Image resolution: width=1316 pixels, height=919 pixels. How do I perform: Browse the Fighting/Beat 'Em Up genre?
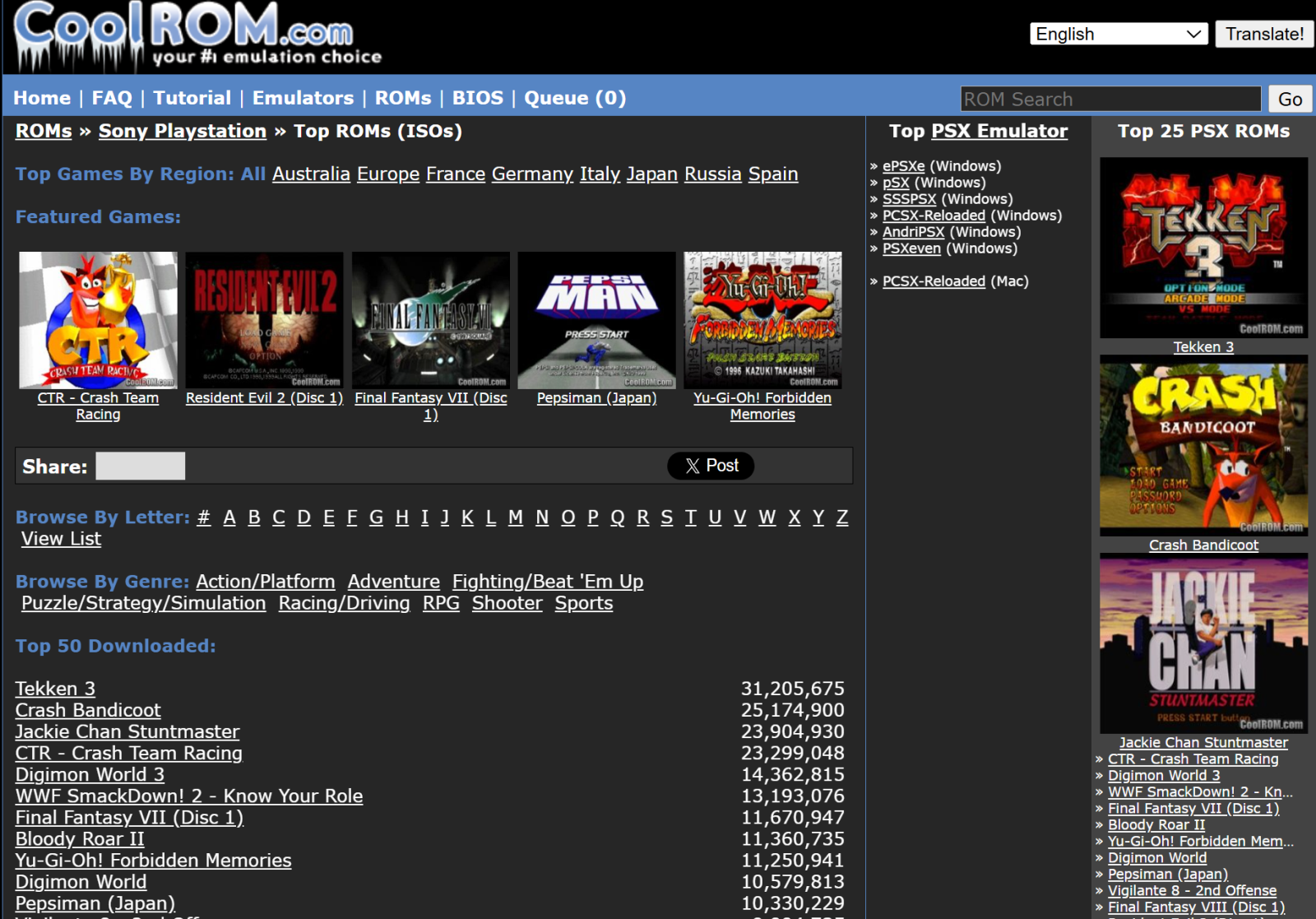[x=548, y=582]
